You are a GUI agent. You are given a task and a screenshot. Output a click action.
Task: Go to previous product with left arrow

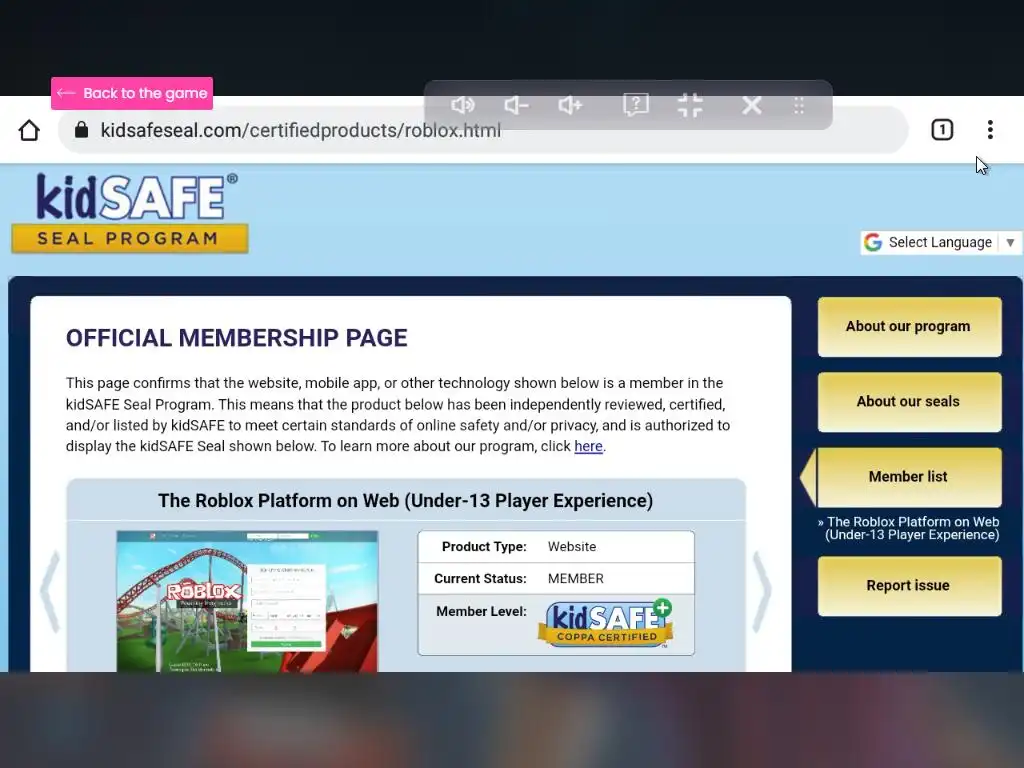51,591
